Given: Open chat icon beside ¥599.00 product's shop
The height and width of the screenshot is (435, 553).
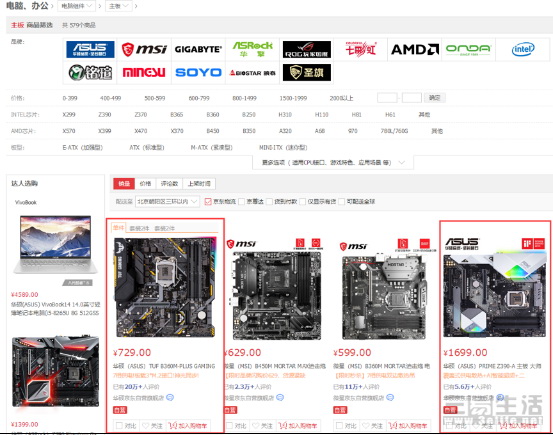Looking at the screenshot, I should click(x=390, y=398).
